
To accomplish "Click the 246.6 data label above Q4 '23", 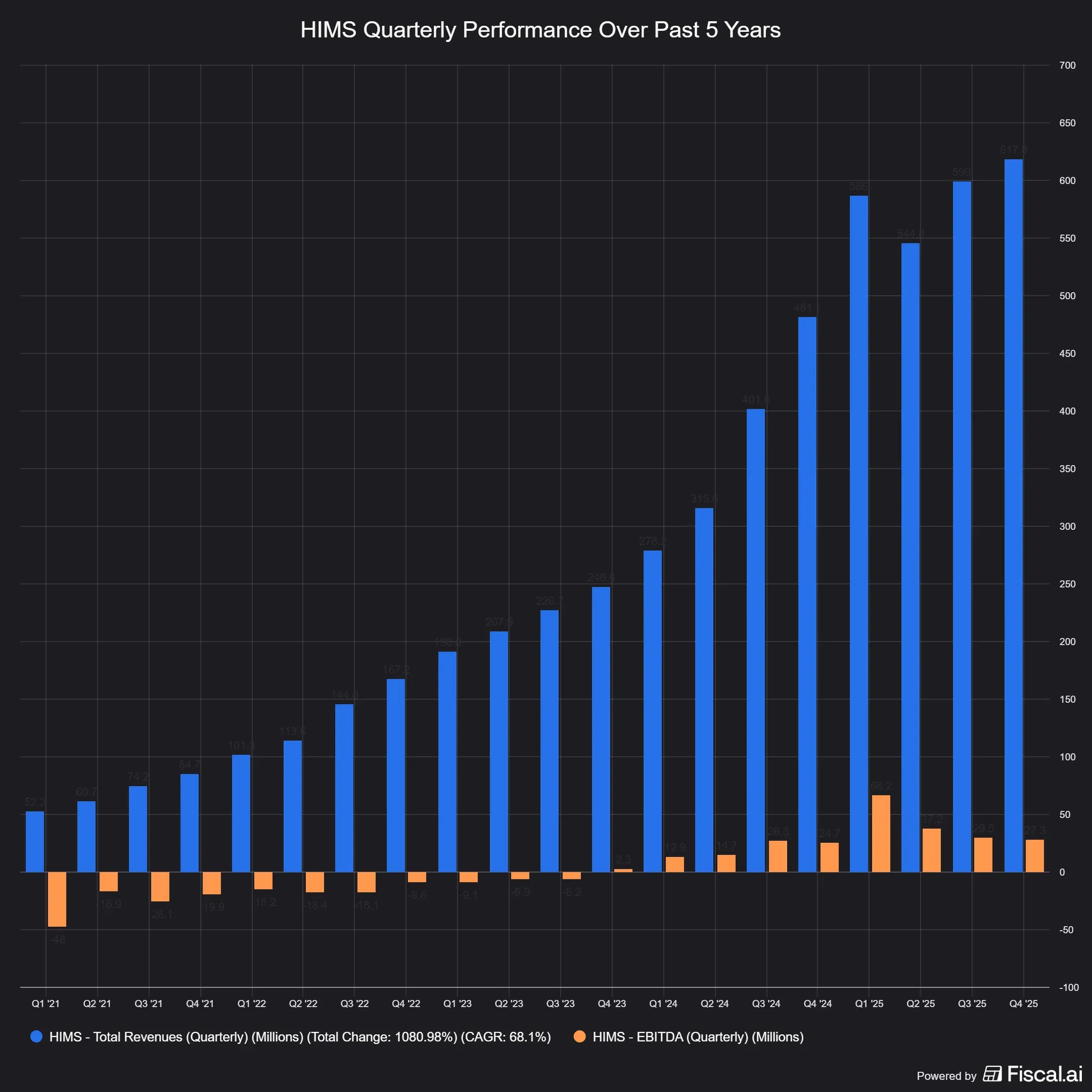I will coord(602,577).
